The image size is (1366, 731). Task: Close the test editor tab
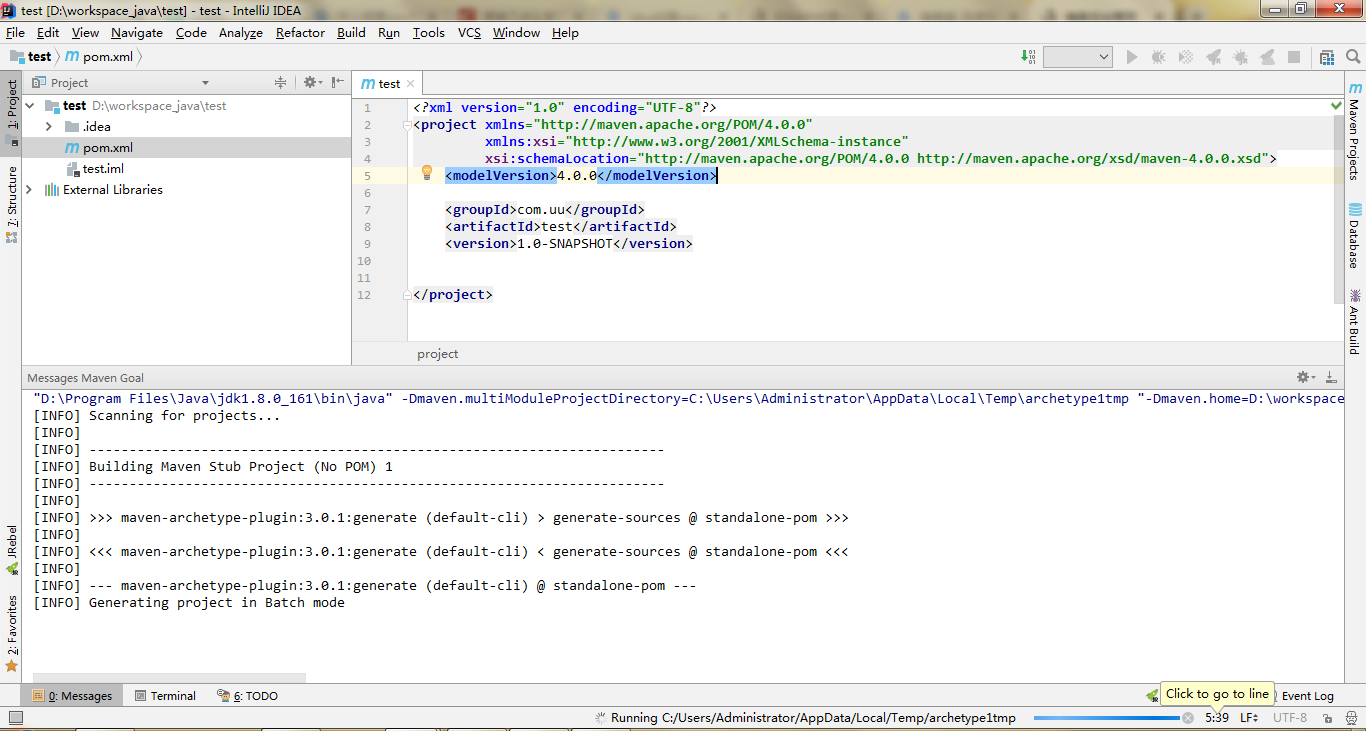410,84
